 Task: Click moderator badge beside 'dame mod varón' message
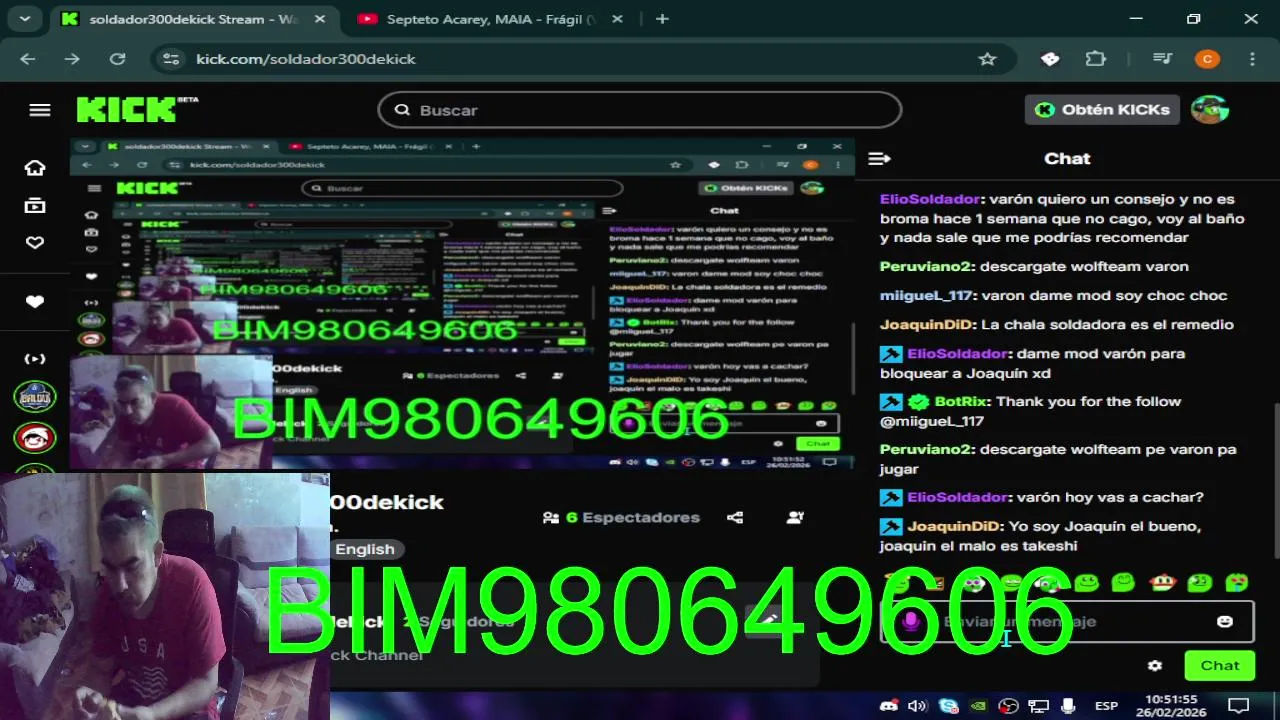(x=891, y=354)
